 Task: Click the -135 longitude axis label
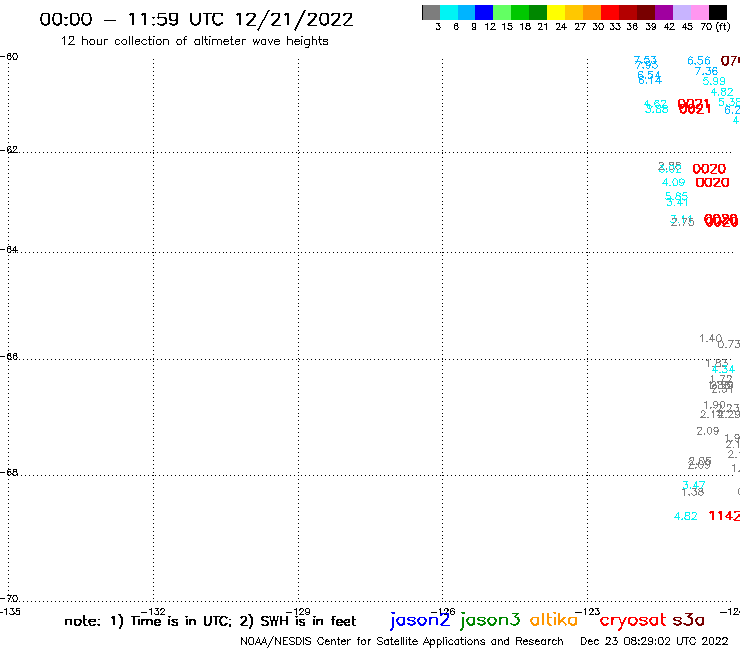pyautogui.click(x=10, y=612)
